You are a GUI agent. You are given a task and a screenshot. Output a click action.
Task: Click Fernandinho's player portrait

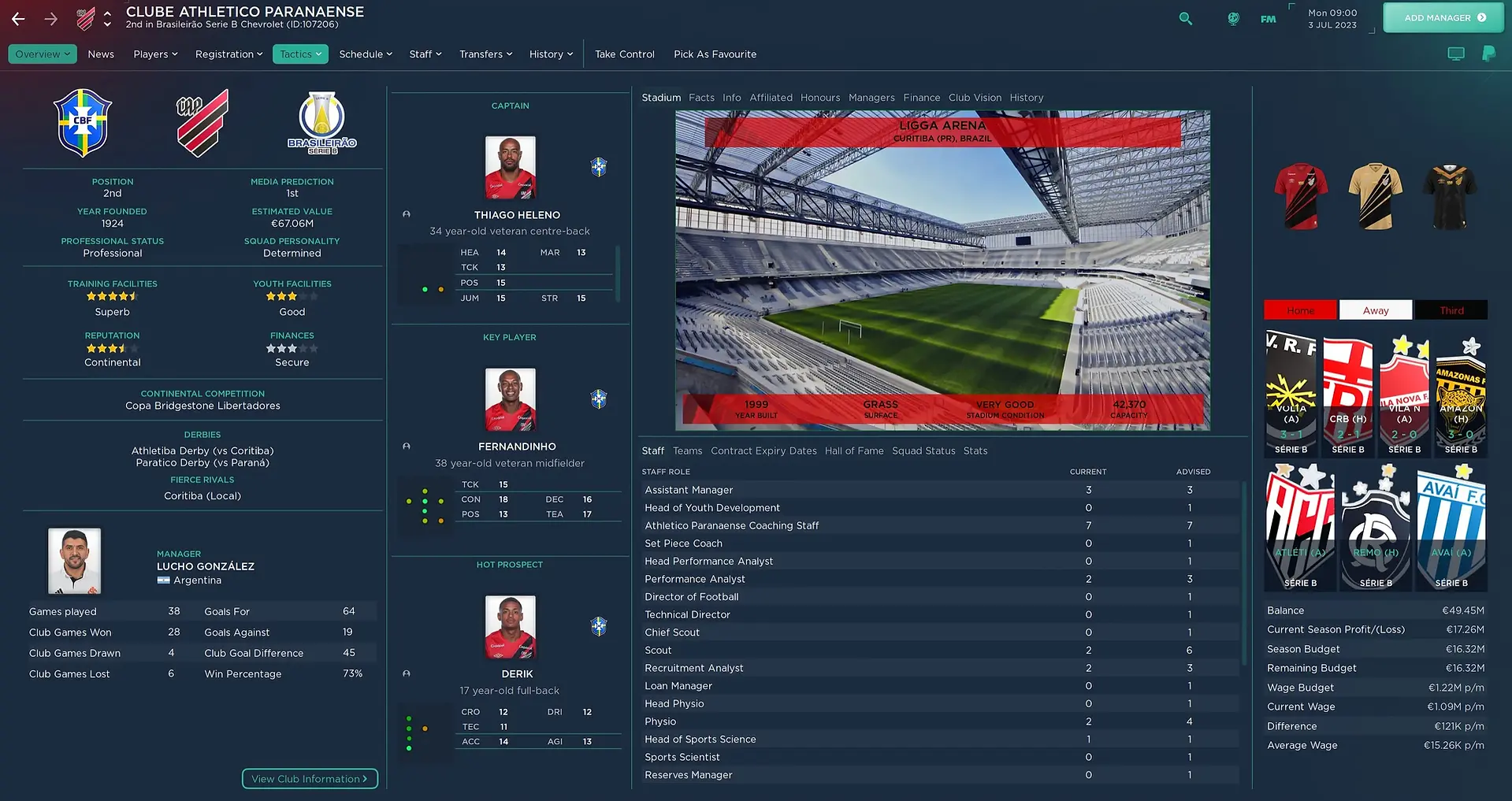511,399
